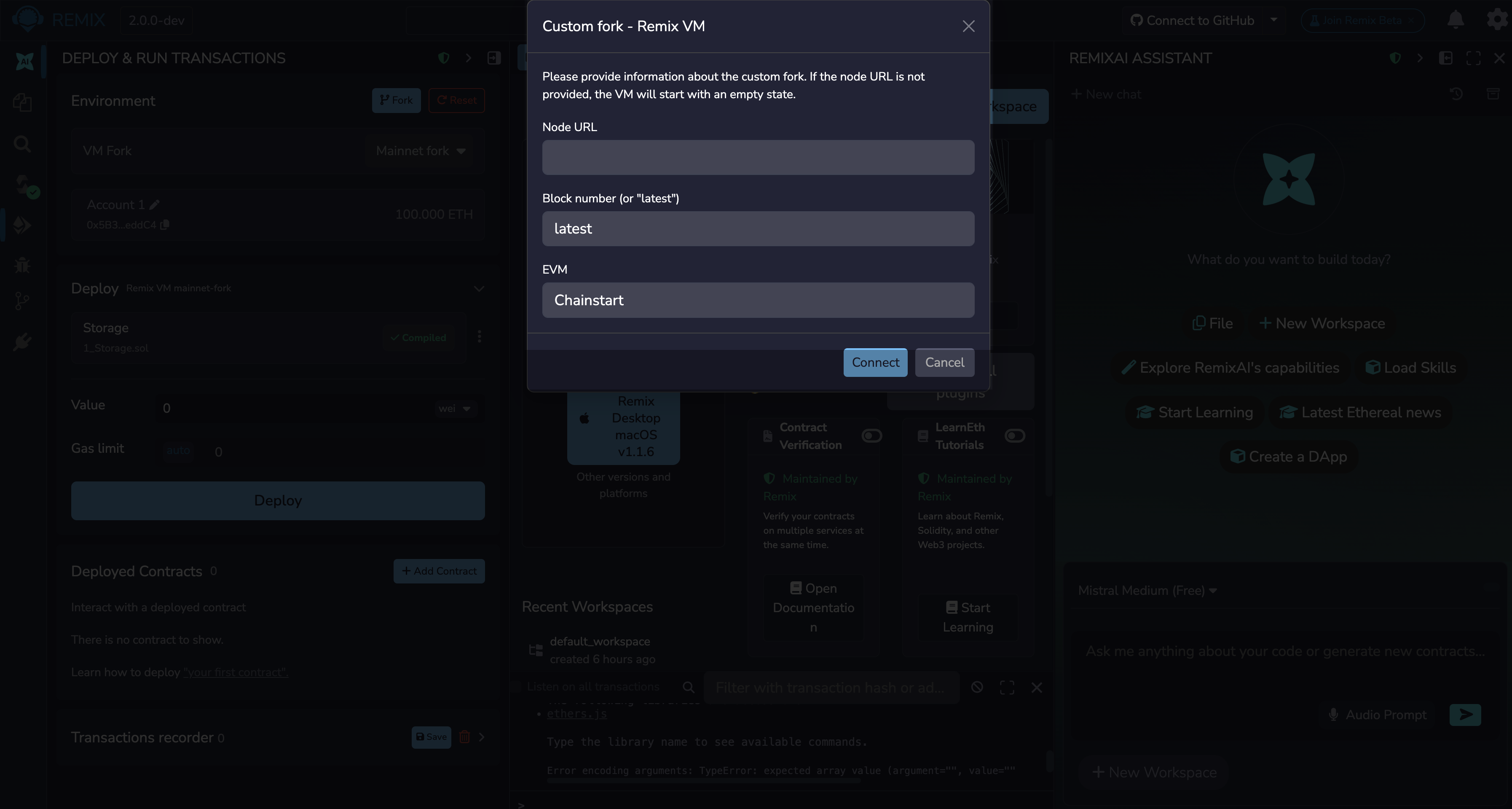
Task: Toggle the auto gas limit
Action: click(178, 451)
